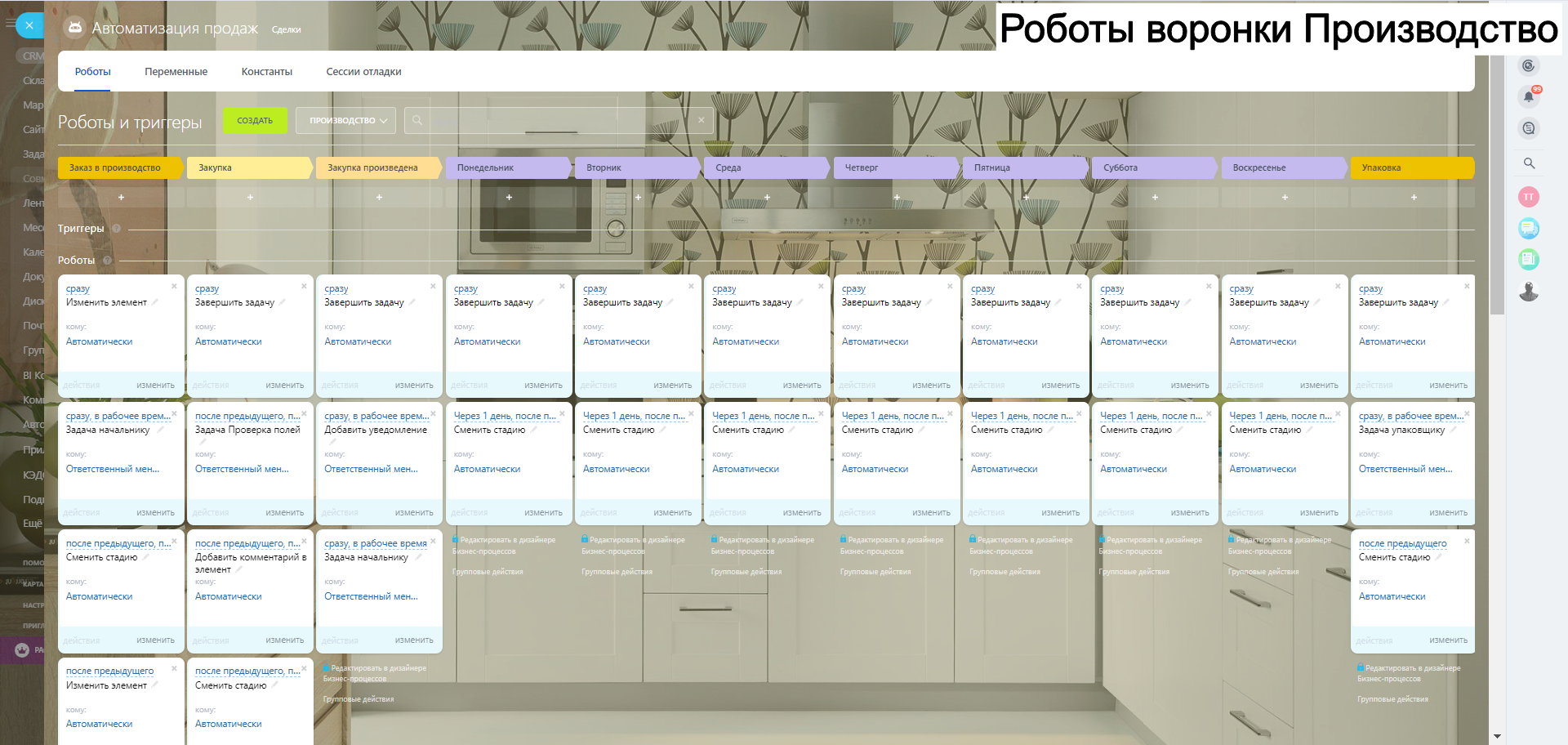Screen dimensions: 1568x745
Task: Switch to the Роботы tab
Action: click(x=93, y=72)
